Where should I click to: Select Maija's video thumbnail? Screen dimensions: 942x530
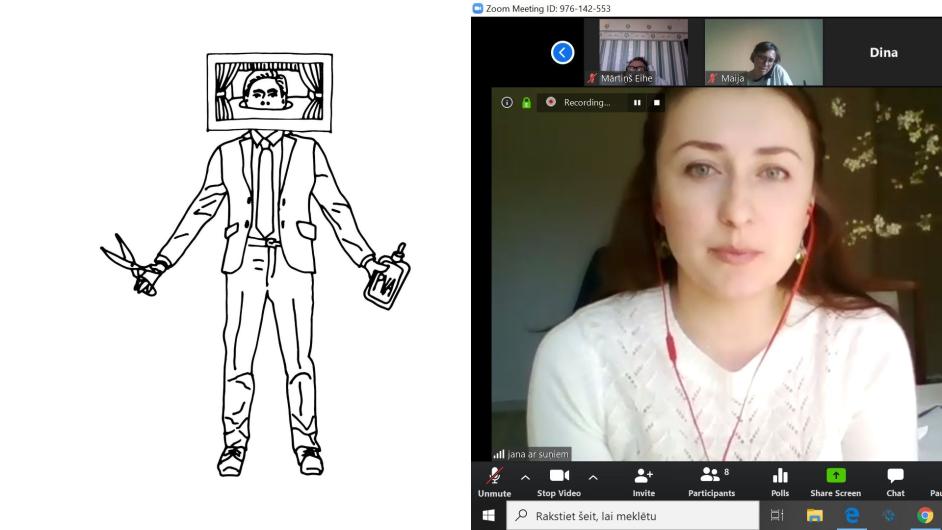click(763, 52)
